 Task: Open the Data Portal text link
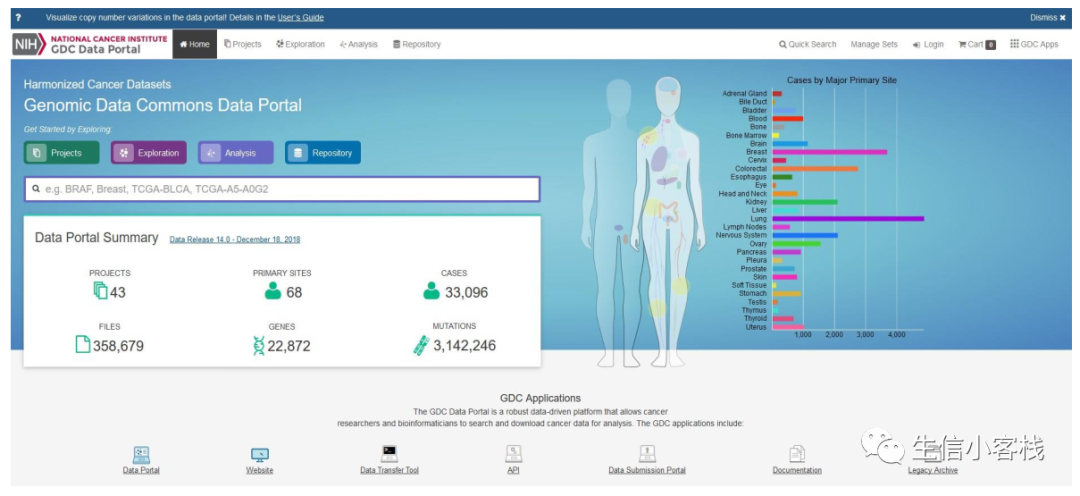click(x=141, y=471)
